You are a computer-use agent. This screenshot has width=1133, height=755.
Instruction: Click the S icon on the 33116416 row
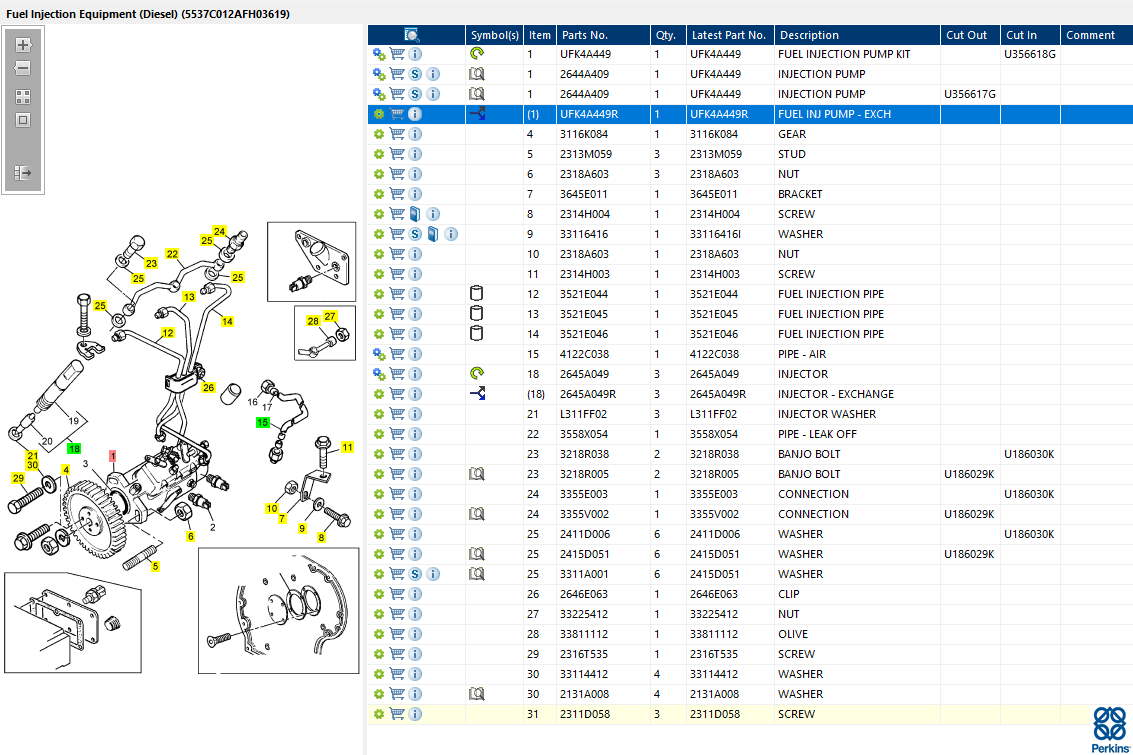coord(415,234)
